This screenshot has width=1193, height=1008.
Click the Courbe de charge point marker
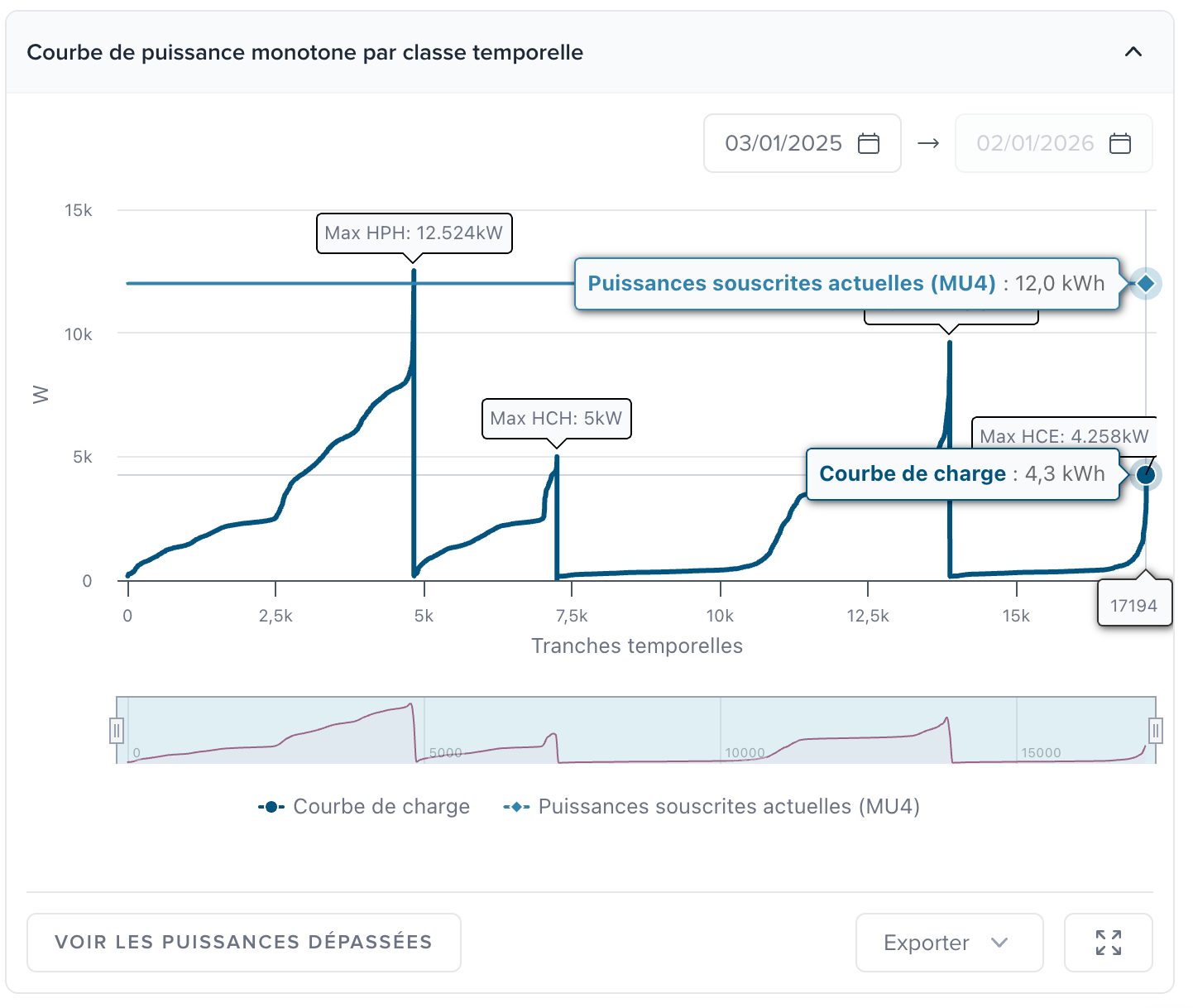pos(1145,474)
